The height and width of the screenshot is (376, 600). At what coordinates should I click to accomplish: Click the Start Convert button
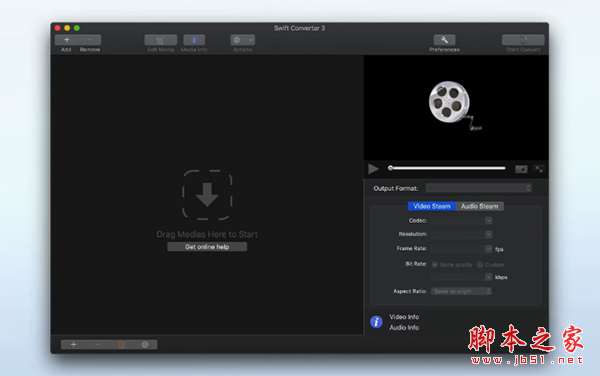coord(523,40)
